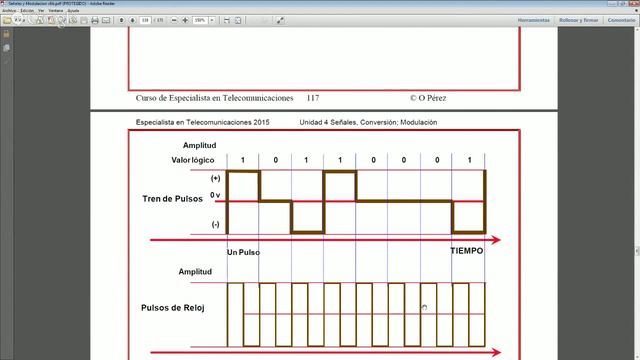
Task: Click the Open file folder icon
Action: point(7,20)
